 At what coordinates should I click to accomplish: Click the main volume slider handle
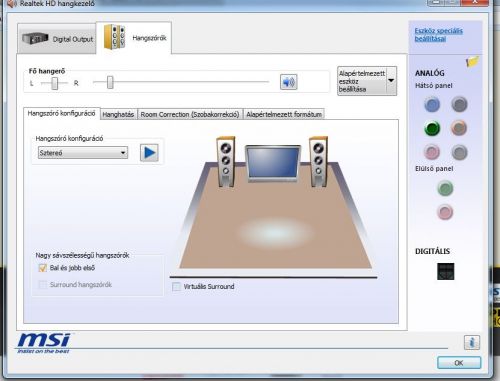[110, 82]
